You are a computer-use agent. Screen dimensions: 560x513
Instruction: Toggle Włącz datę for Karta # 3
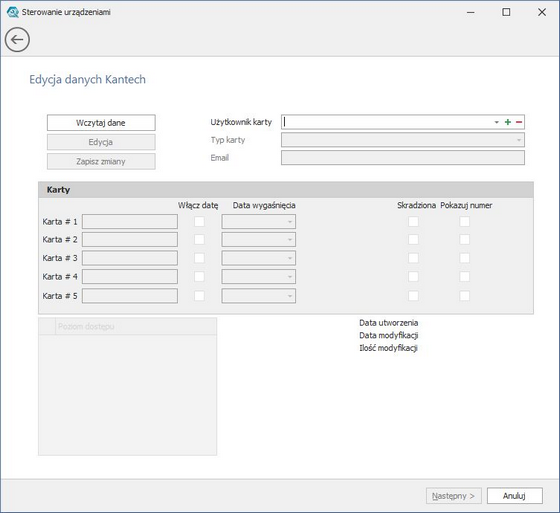pyautogui.click(x=199, y=258)
